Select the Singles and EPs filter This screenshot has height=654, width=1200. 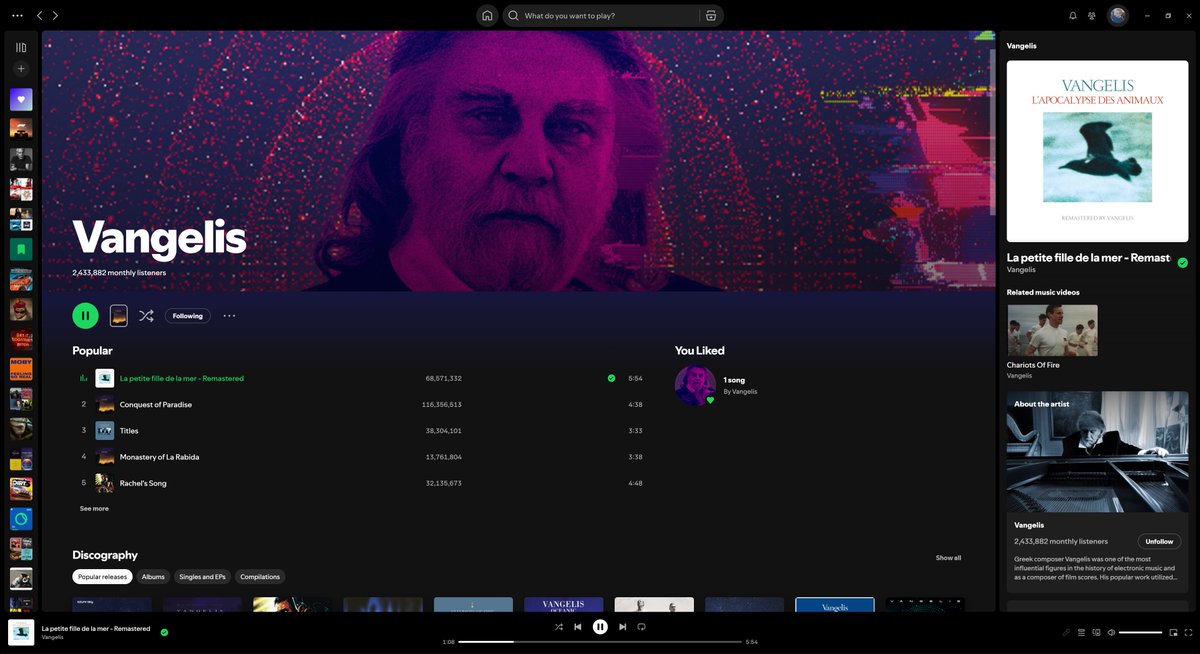[x=202, y=577]
